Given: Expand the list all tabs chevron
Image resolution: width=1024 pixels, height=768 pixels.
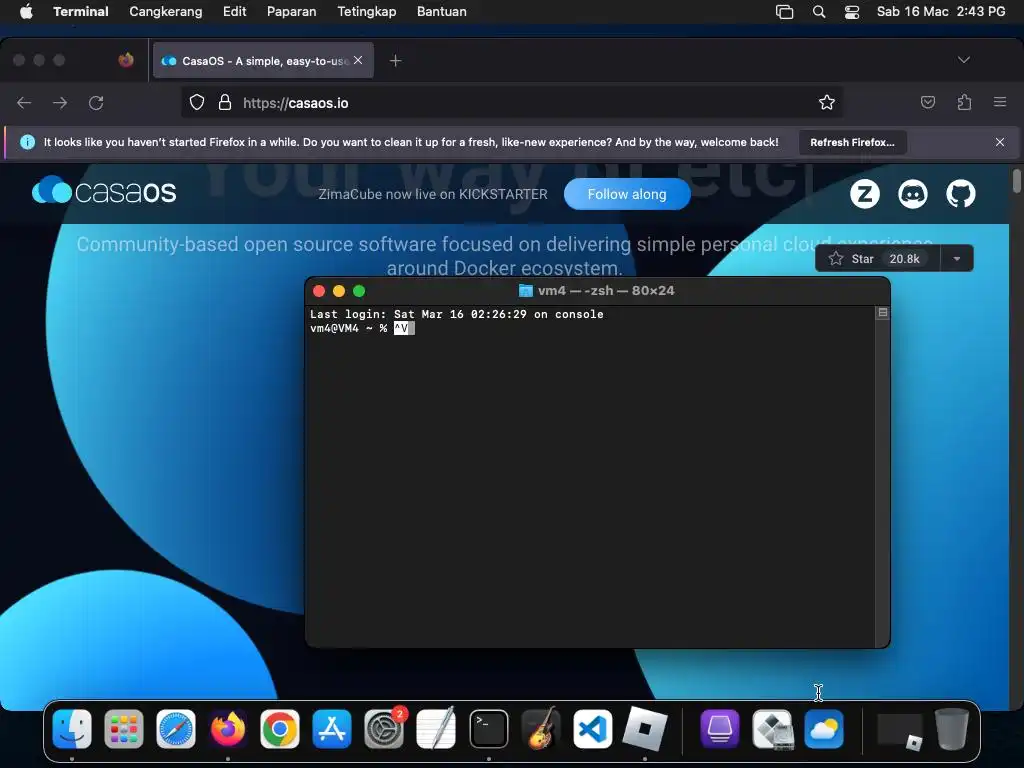Looking at the screenshot, I should point(963,60).
